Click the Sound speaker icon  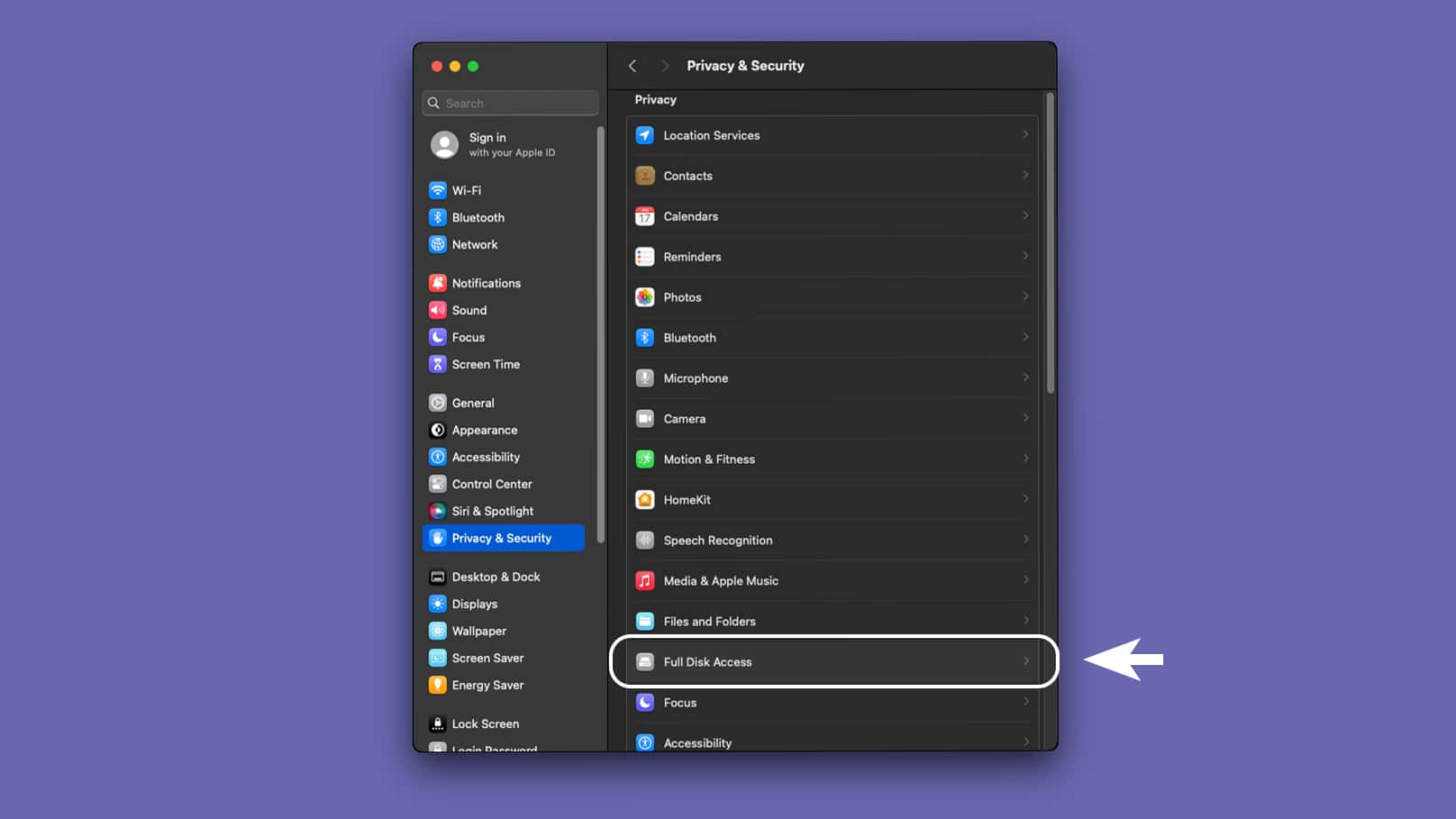click(438, 310)
